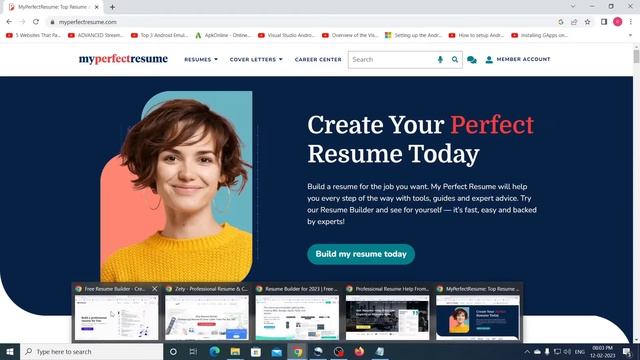Open the 'Setting up the Andr...' bookmark
Screen dimensions: 640x360
coord(413,36)
